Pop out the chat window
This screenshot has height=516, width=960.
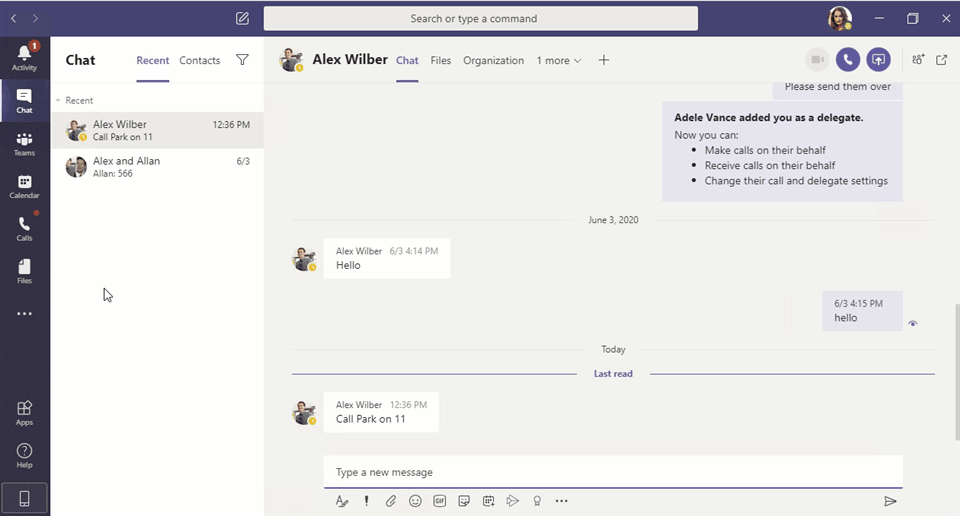click(x=942, y=59)
